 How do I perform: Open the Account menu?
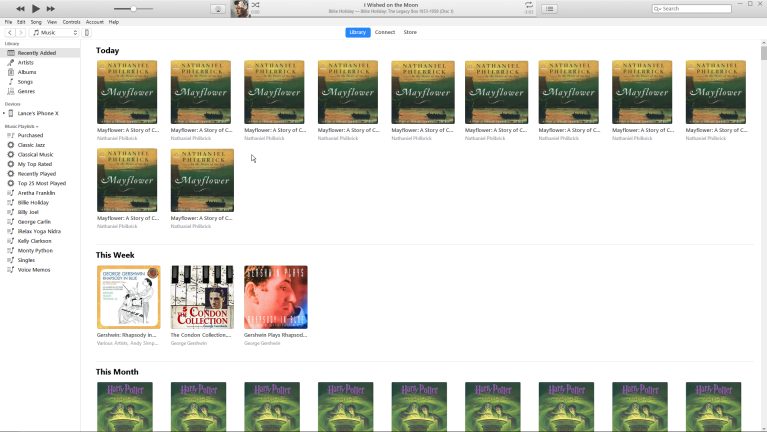click(x=94, y=22)
